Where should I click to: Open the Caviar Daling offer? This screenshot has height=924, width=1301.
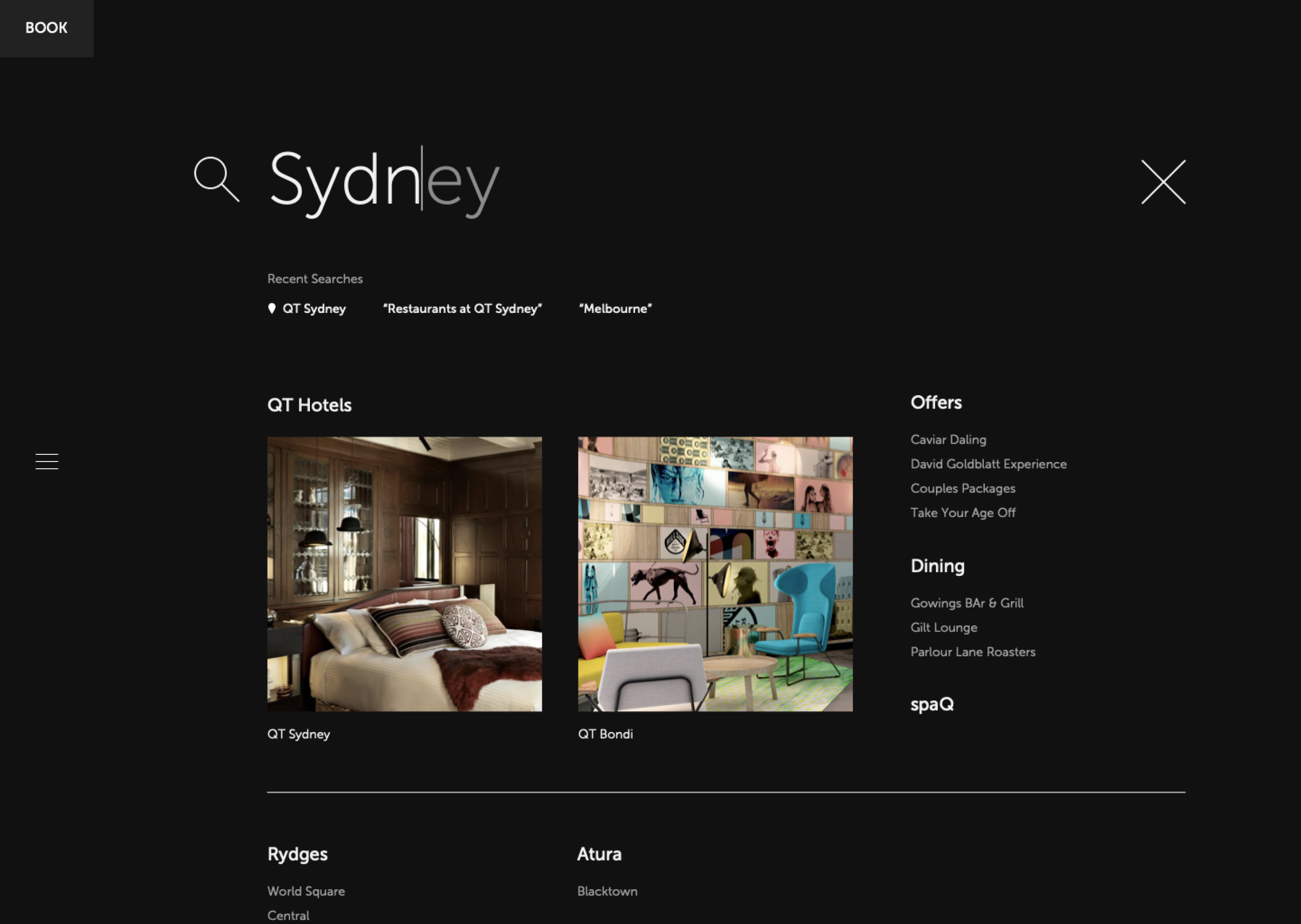948,439
